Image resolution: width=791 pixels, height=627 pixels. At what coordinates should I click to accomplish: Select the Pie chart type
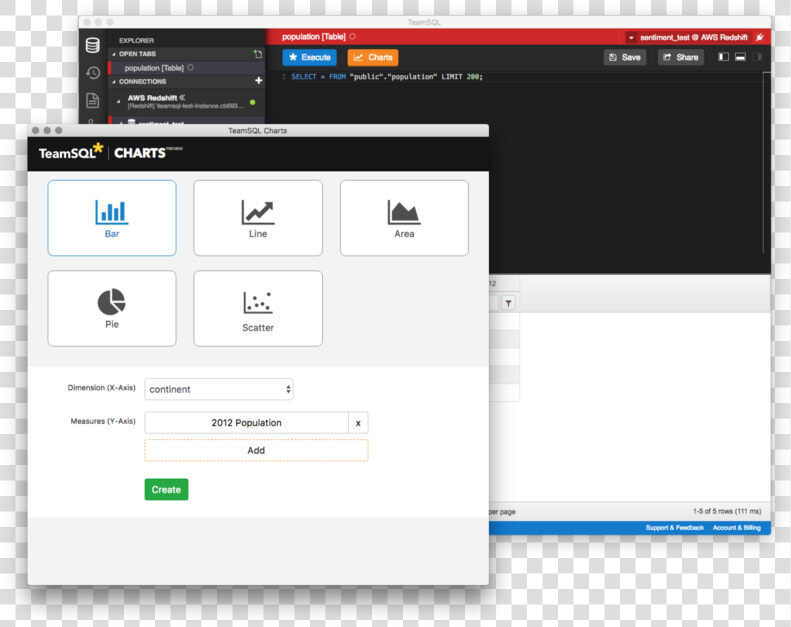tap(112, 308)
